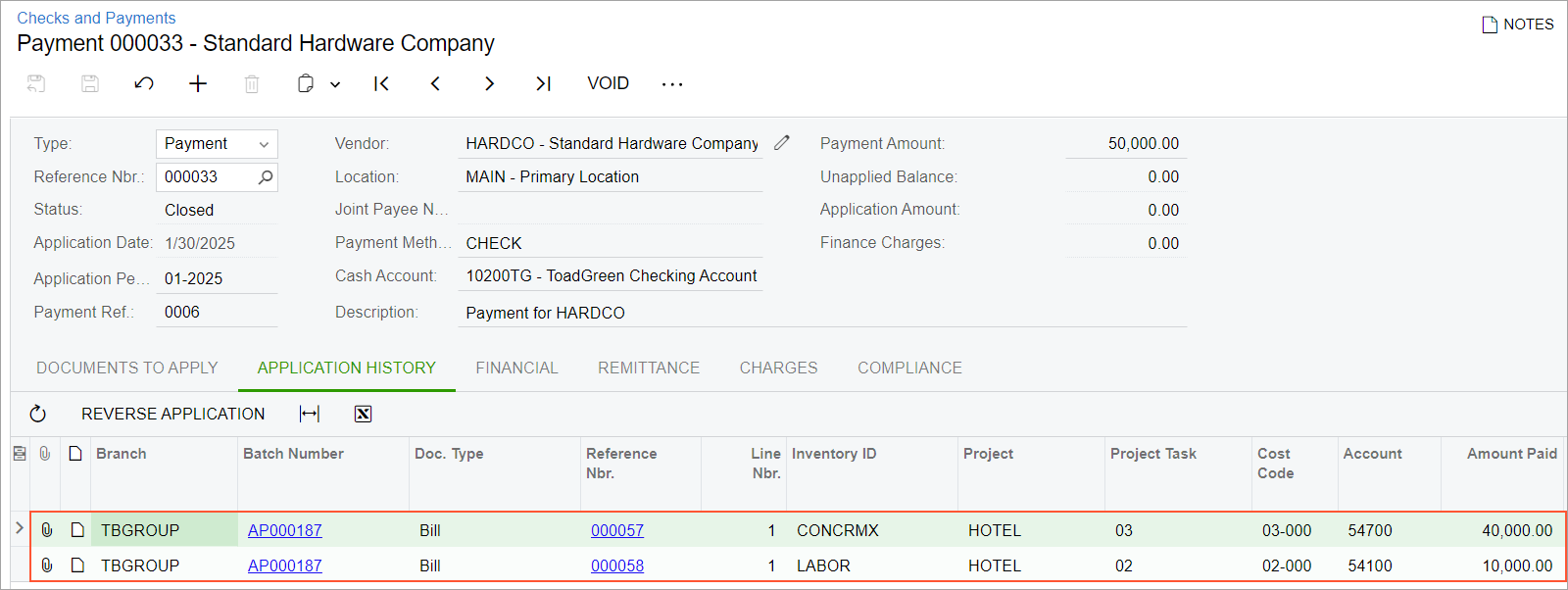Open the Financial tab
This screenshot has height=590, width=1568.
click(x=516, y=368)
